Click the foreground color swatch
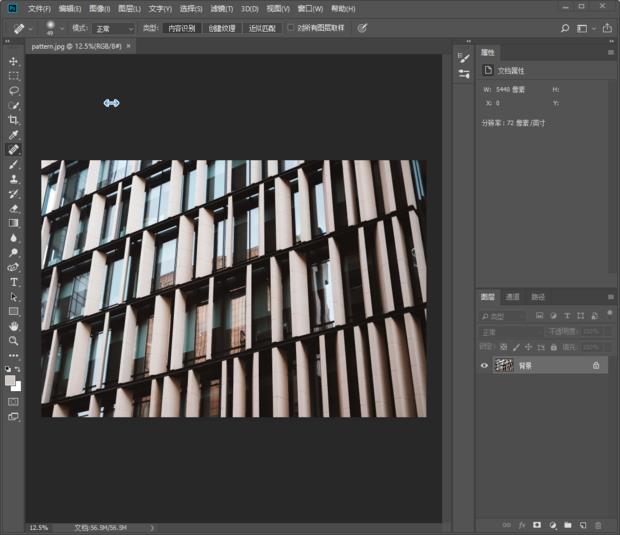Viewport: 620px width, 535px height. click(x=11, y=380)
